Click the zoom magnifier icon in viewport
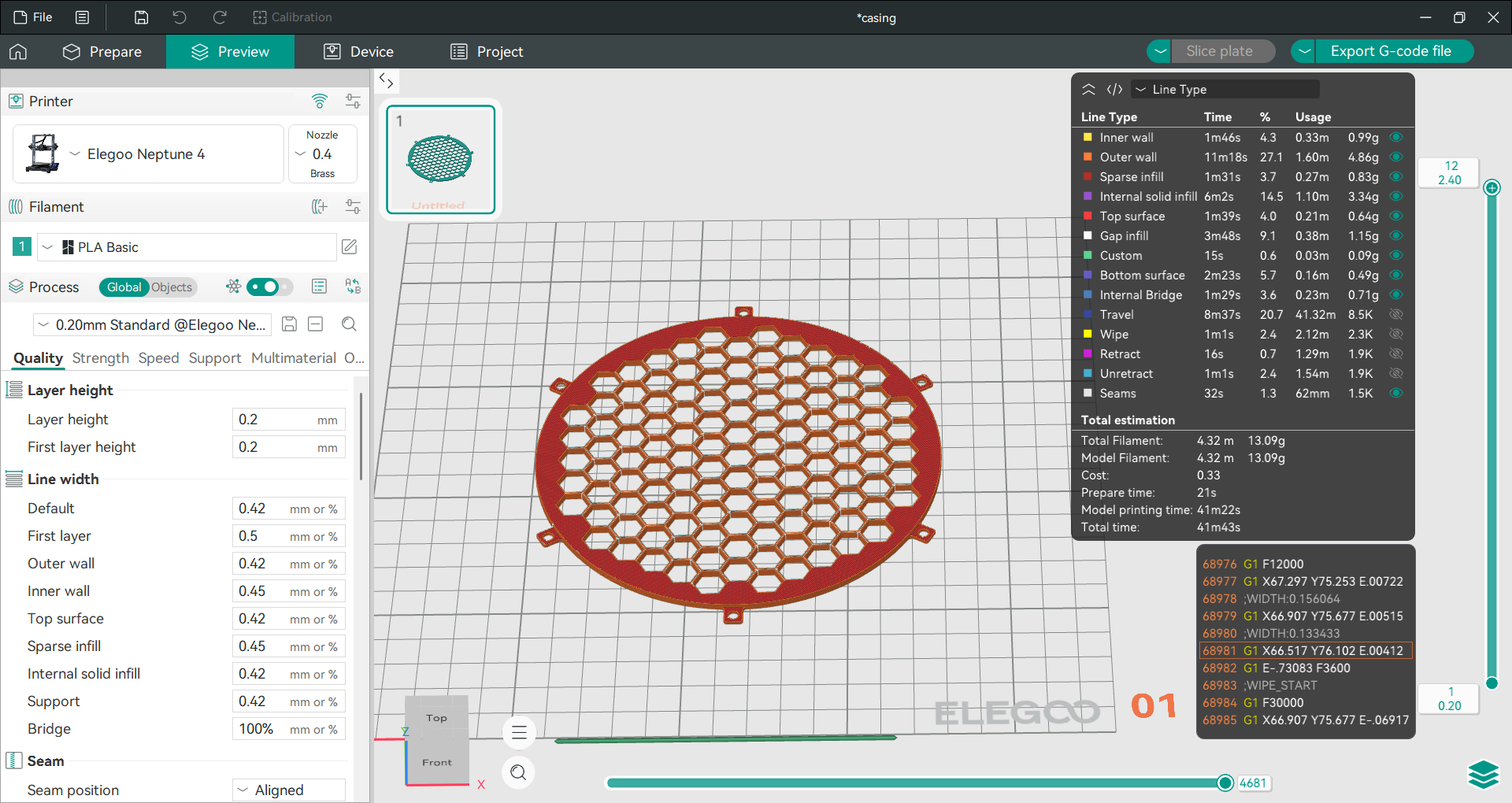This screenshot has height=803, width=1512. [x=519, y=772]
